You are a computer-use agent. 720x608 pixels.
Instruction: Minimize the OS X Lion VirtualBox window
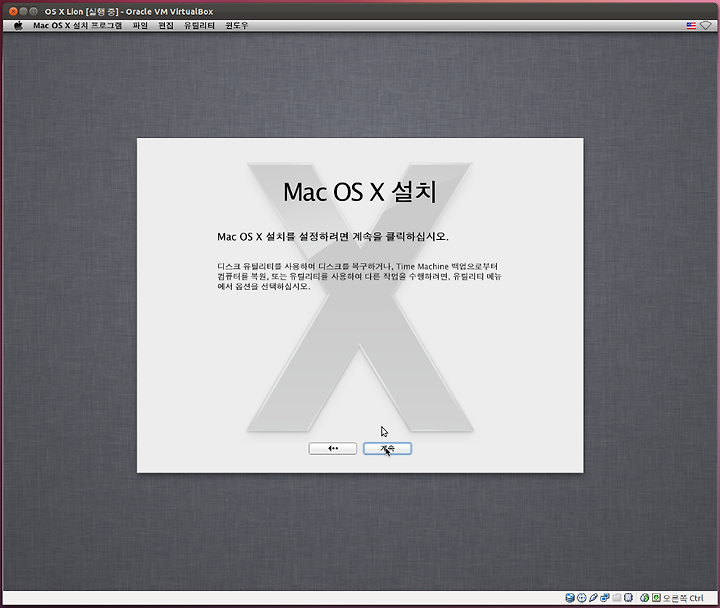(x=23, y=11)
